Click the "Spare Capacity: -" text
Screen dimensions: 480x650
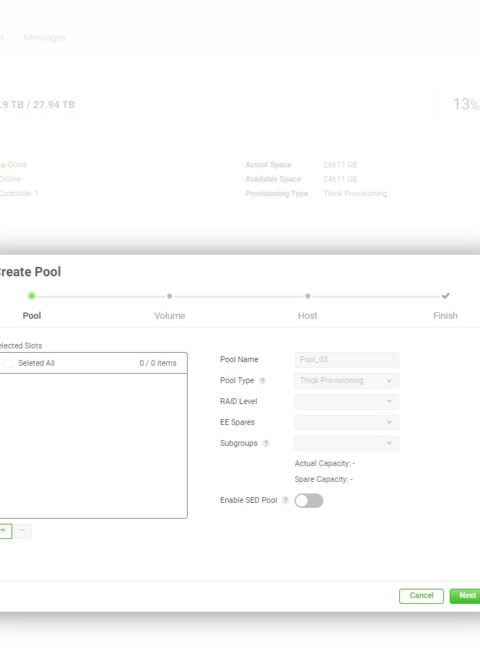[x=324, y=479]
